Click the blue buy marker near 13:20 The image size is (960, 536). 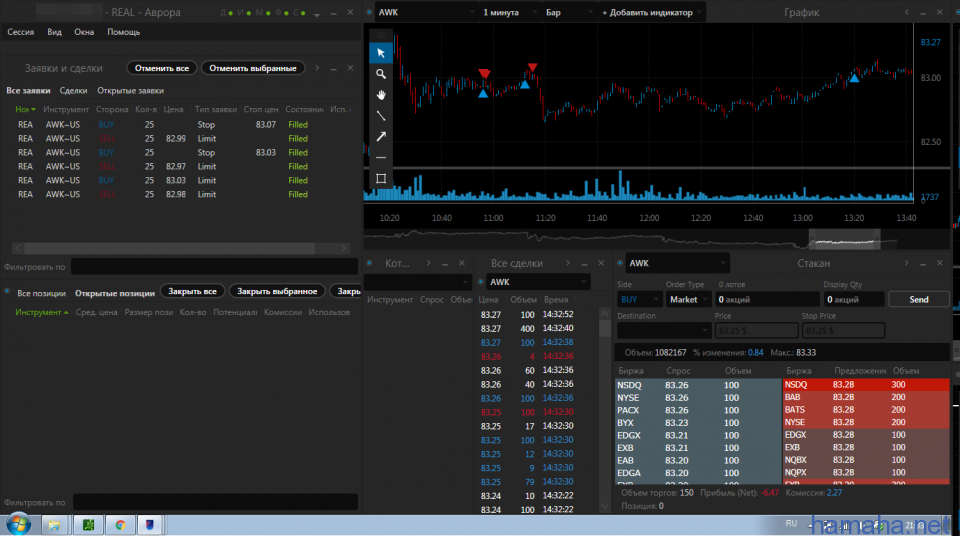(x=854, y=78)
